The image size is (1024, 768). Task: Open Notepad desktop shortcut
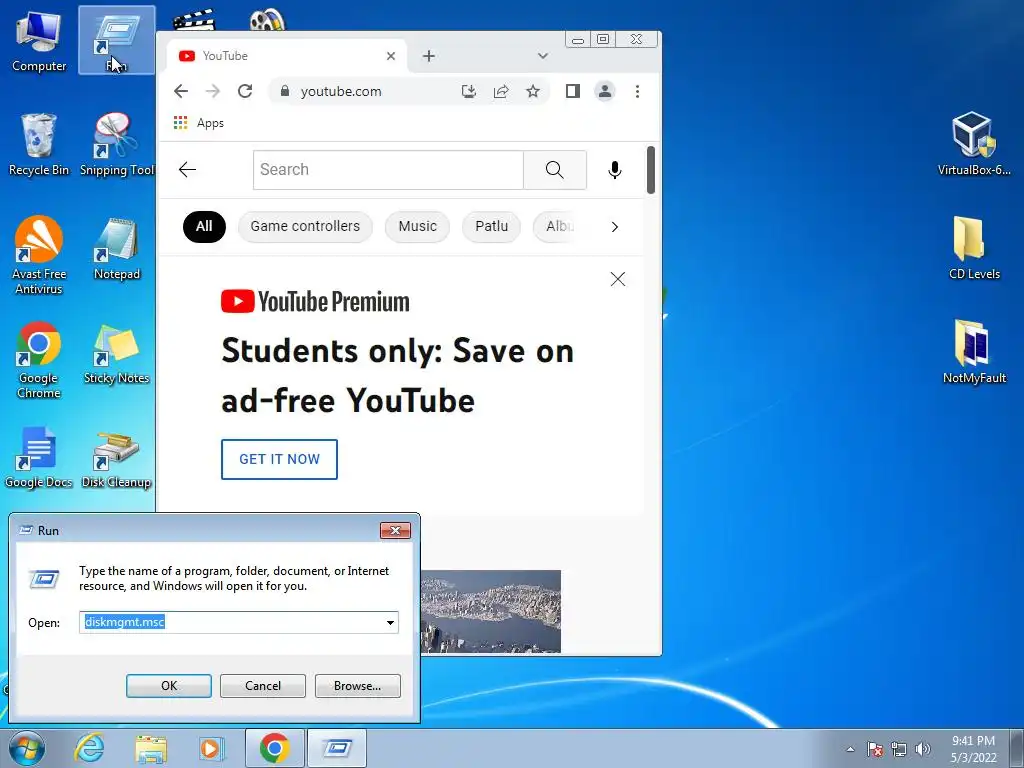116,248
